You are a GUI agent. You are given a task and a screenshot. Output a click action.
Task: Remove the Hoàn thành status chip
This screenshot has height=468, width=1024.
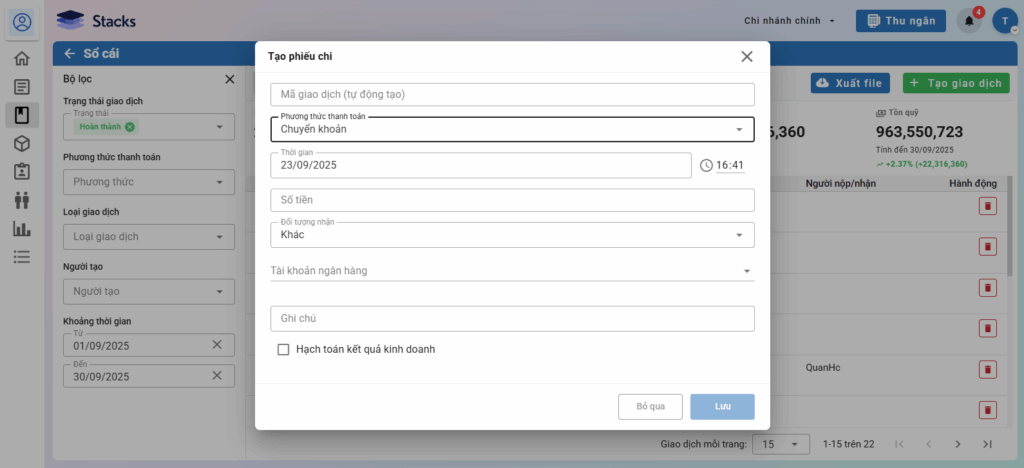click(130, 127)
